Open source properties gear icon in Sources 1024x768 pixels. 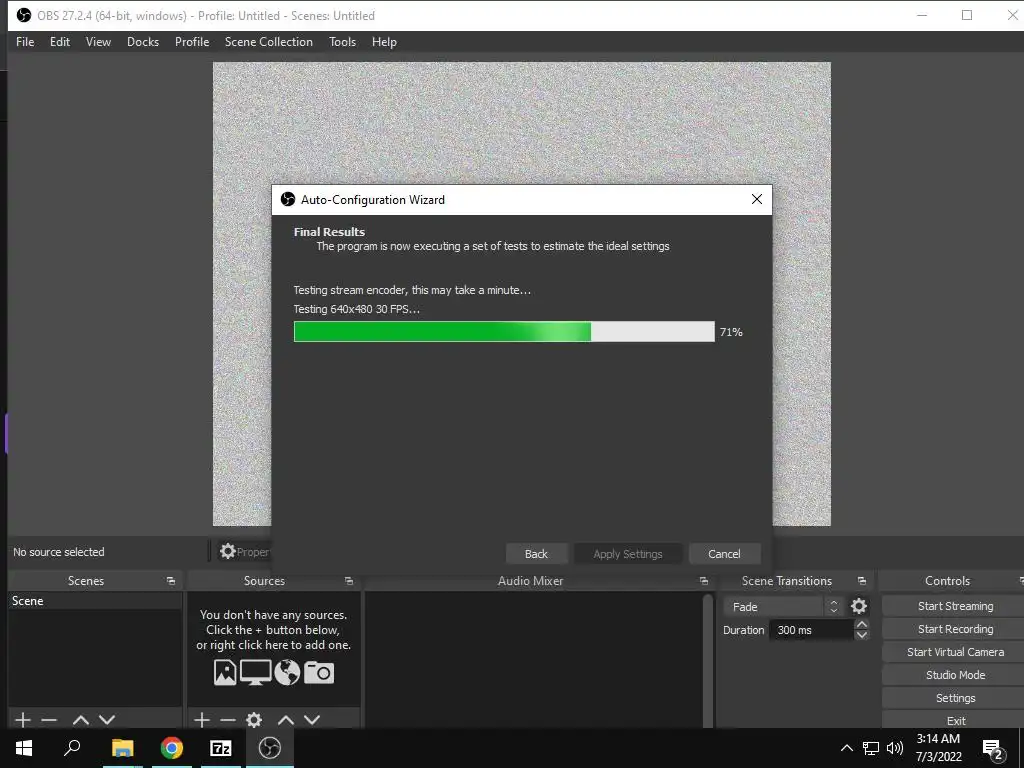pos(253,720)
